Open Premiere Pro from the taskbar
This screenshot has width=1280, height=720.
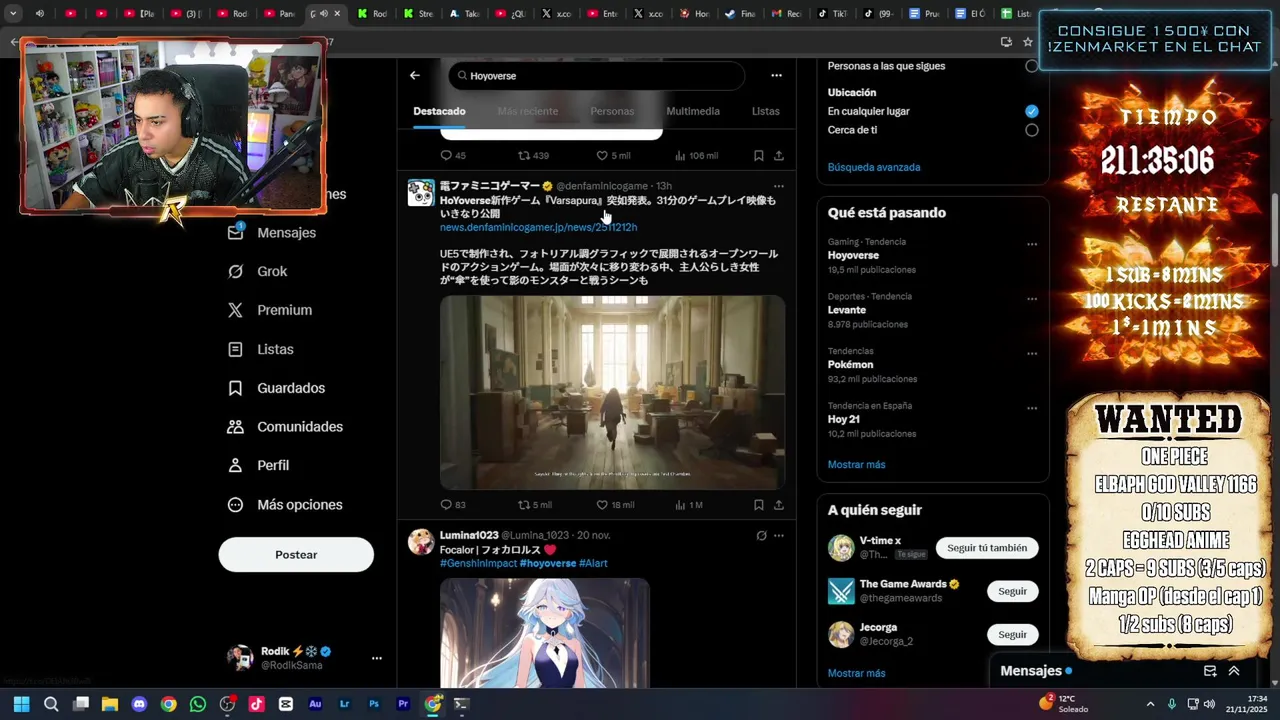(x=403, y=704)
